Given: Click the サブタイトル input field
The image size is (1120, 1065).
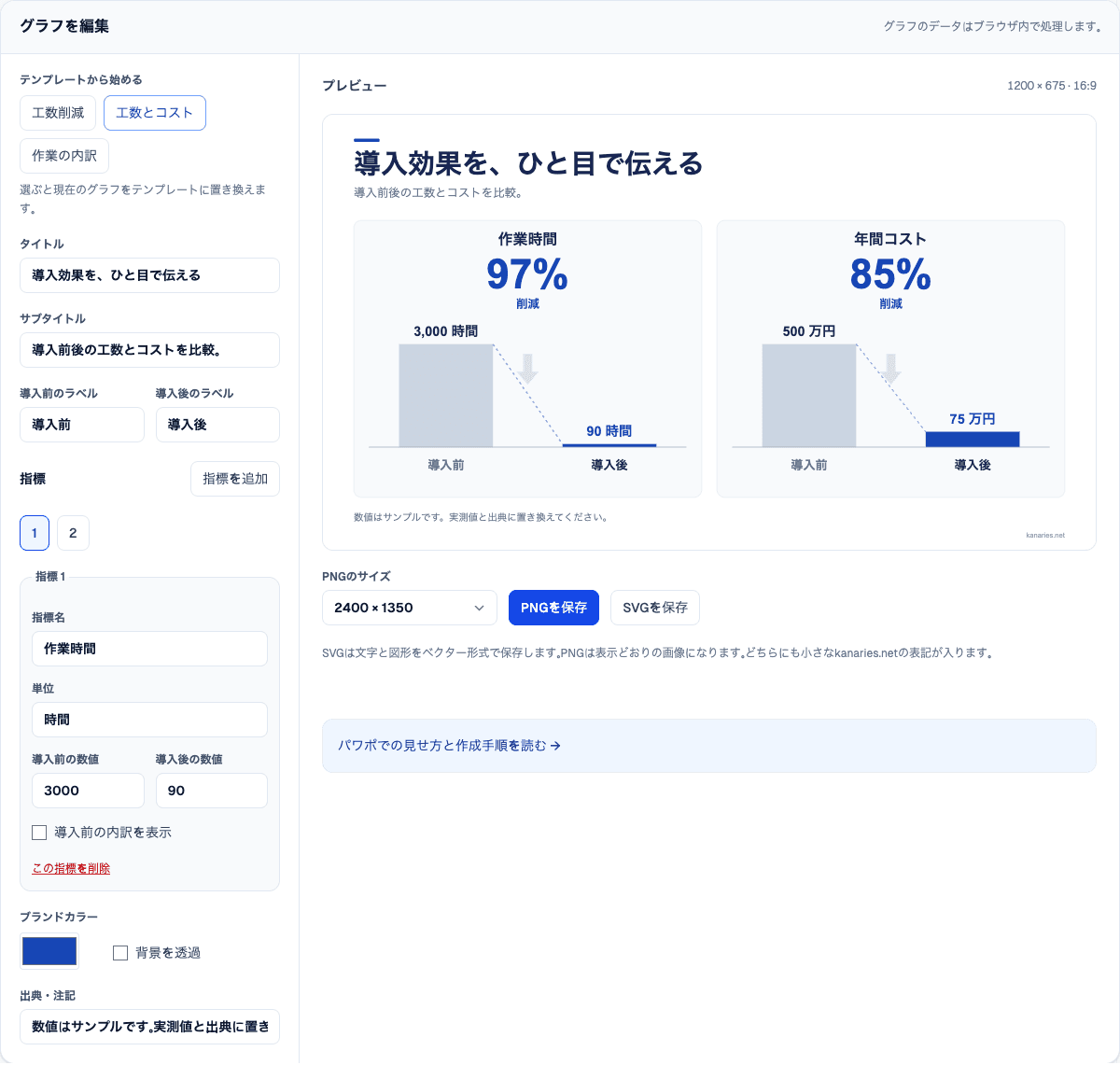Looking at the screenshot, I should (x=149, y=350).
